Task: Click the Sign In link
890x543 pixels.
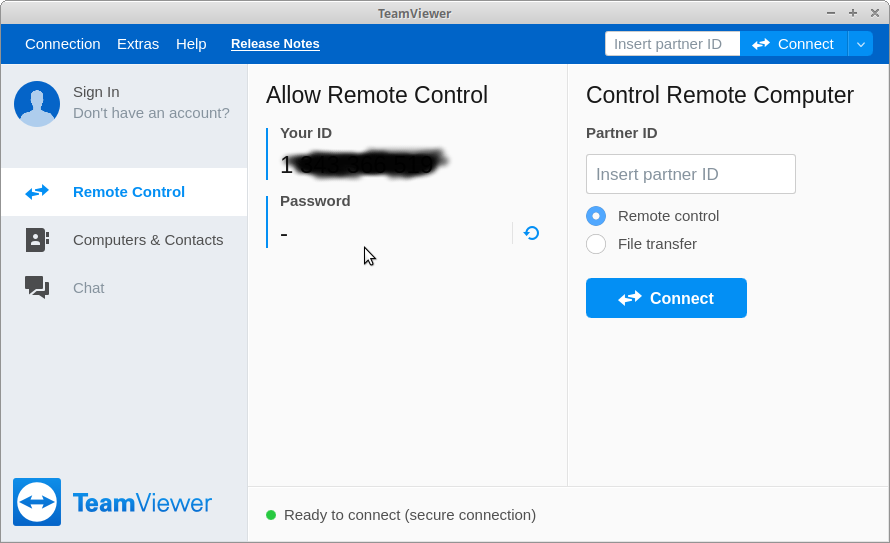Action: tap(96, 92)
